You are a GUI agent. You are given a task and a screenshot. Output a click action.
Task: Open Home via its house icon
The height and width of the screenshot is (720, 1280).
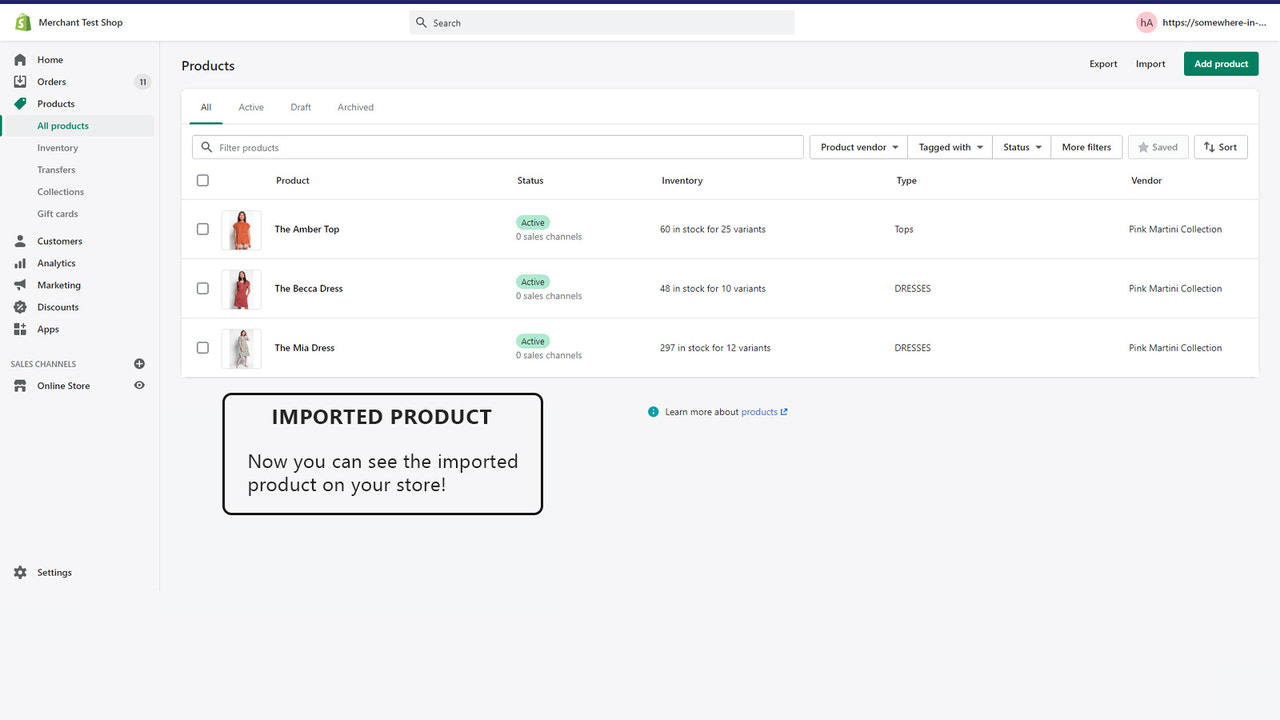pos(20,60)
